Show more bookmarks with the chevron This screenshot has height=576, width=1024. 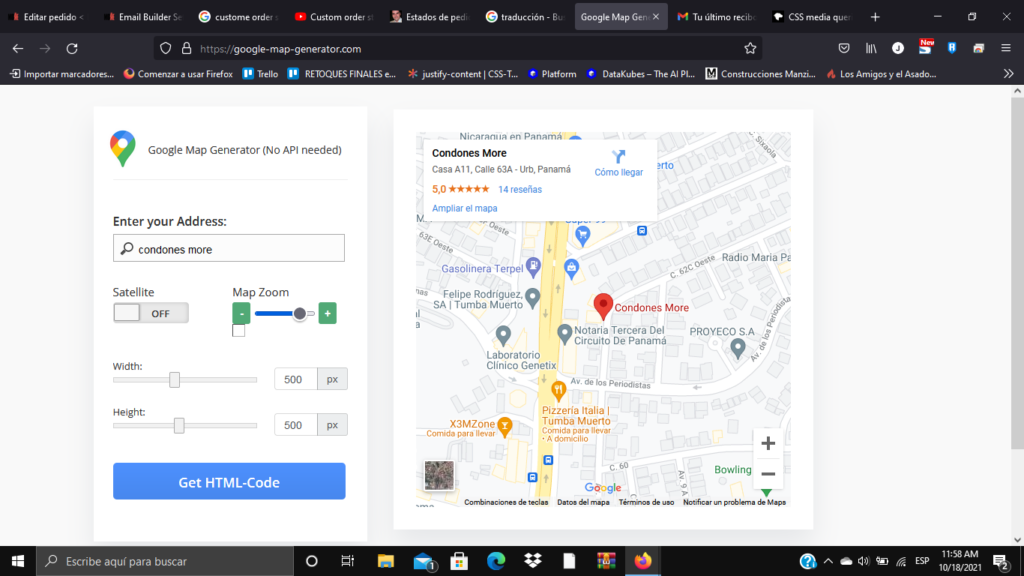[1008, 74]
